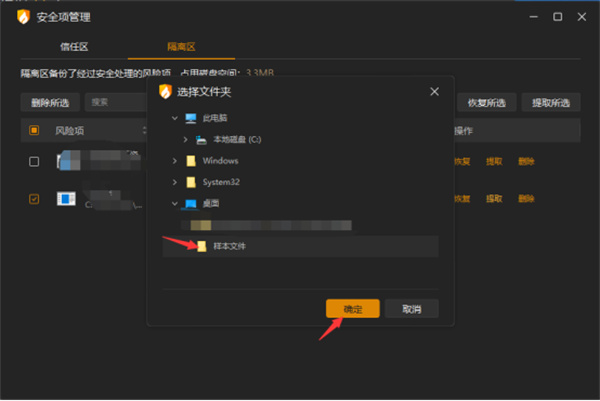600x401 pixels.
Task: Click the System32 folder icon
Action: coord(191,182)
